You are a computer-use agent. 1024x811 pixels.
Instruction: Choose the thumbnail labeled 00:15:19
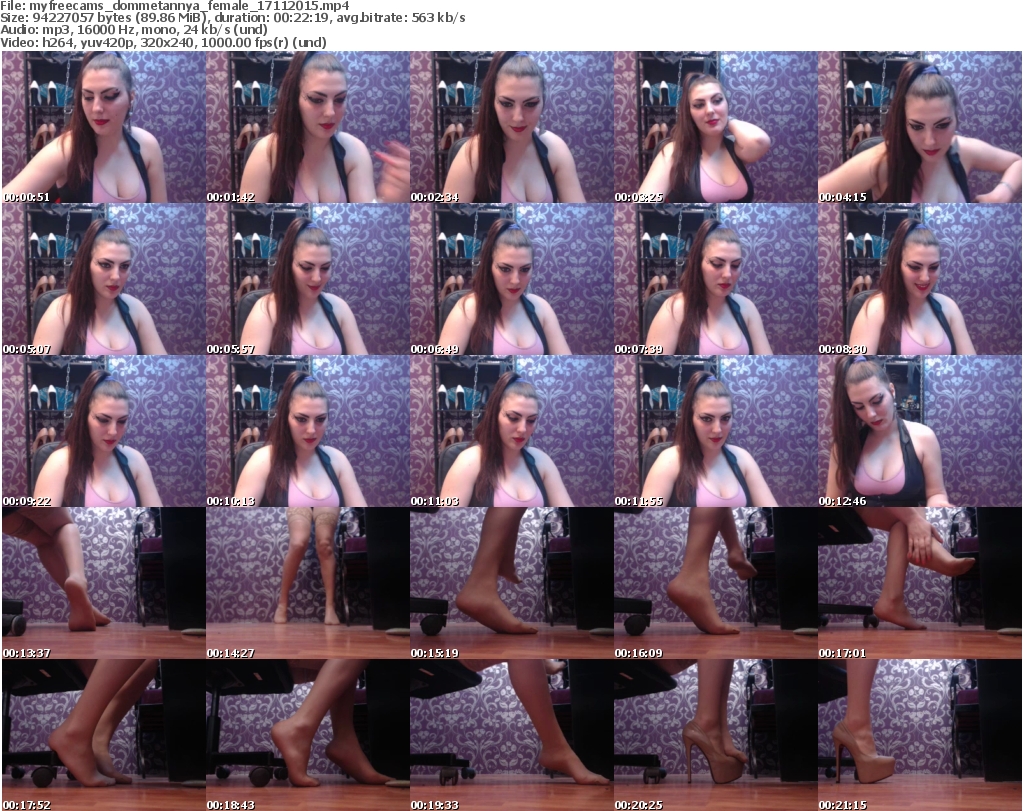point(511,583)
